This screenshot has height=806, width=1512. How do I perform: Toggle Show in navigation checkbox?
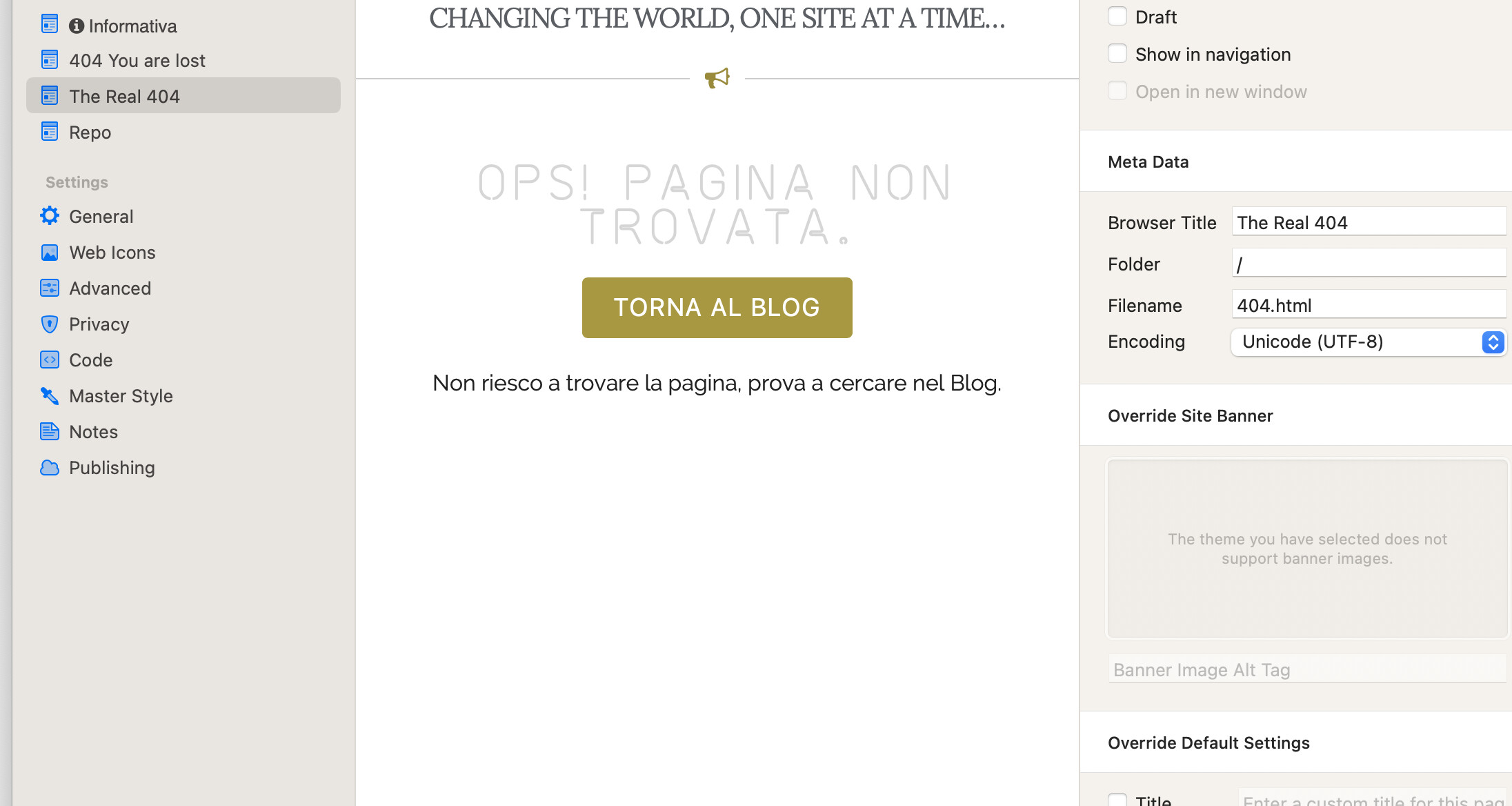coord(1117,54)
